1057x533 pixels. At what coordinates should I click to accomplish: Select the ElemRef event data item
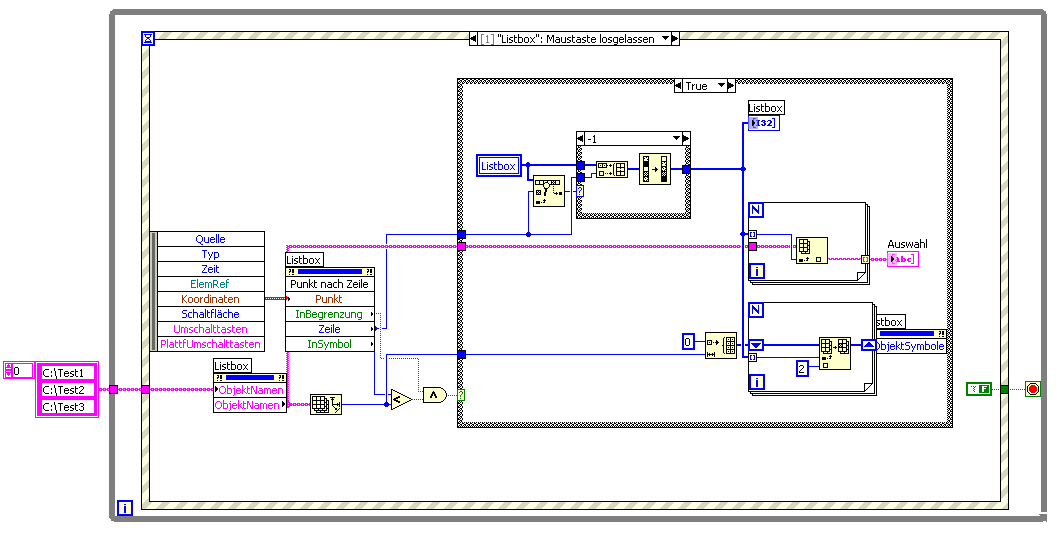click(x=210, y=284)
